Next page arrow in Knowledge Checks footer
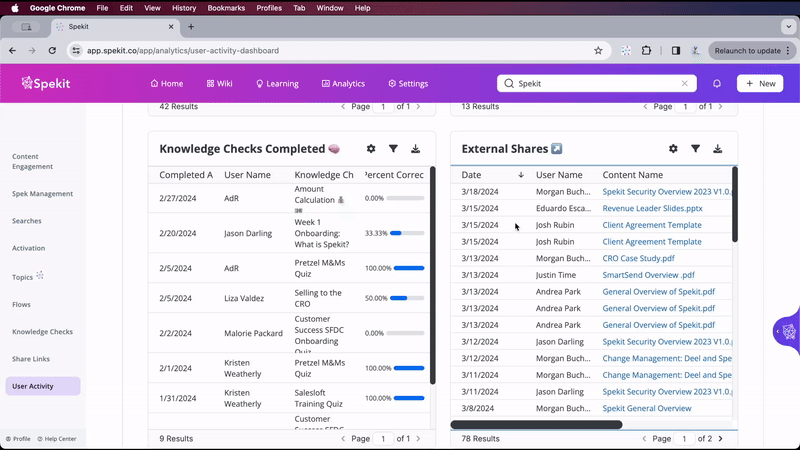This screenshot has height=450, width=800. 418,438
